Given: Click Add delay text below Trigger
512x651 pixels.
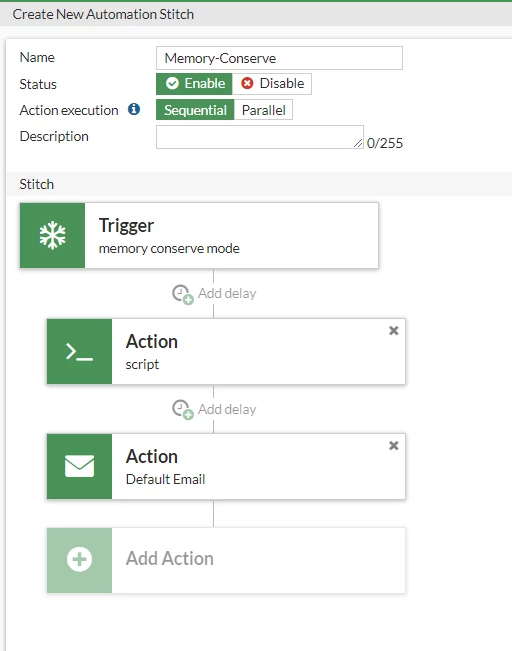Looking at the screenshot, I should click(227, 294).
